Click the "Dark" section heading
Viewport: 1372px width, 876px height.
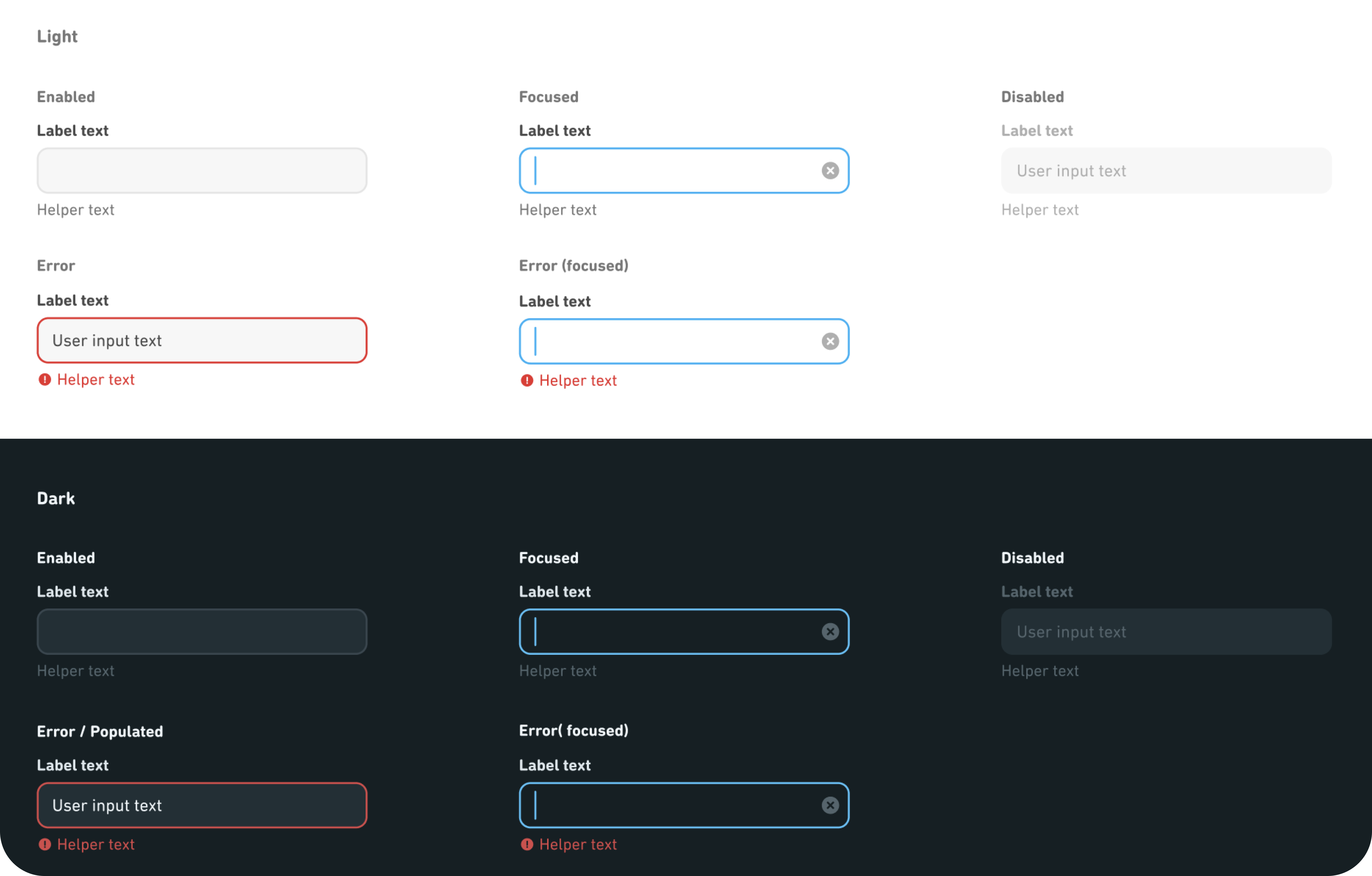coord(56,498)
